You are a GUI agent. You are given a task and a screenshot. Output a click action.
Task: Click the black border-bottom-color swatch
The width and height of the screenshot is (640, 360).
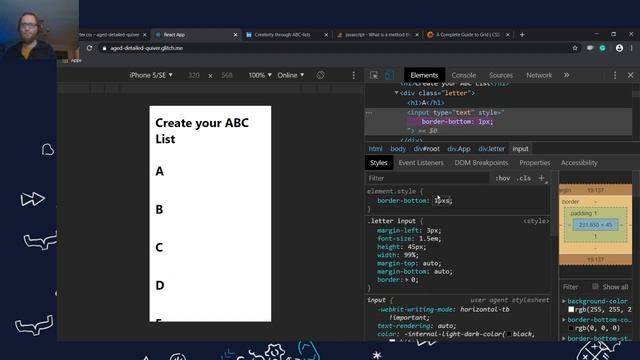pos(571,328)
